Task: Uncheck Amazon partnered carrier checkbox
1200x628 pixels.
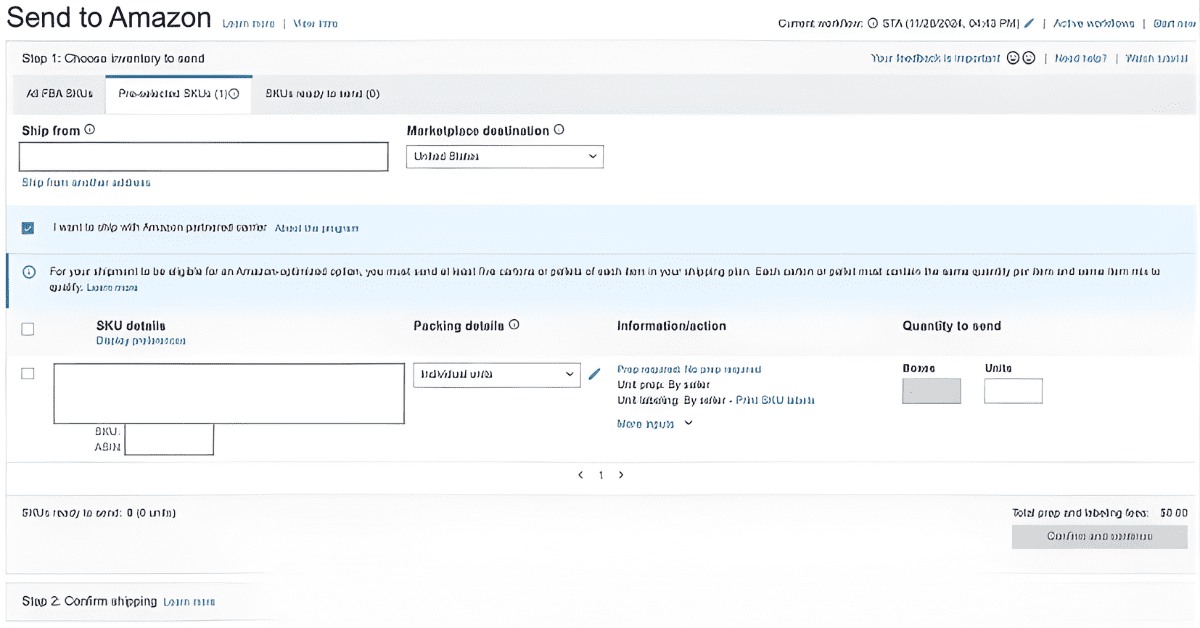Action: (28, 228)
